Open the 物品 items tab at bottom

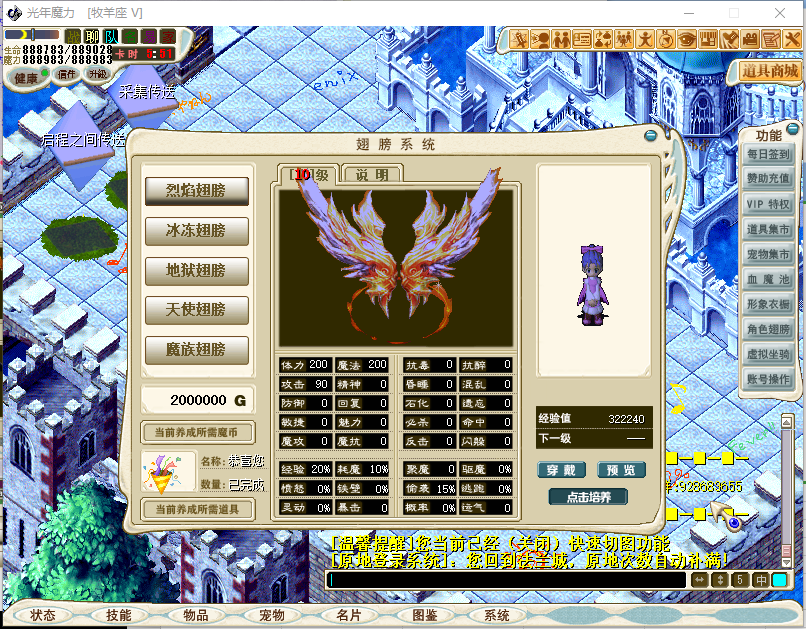click(x=196, y=615)
